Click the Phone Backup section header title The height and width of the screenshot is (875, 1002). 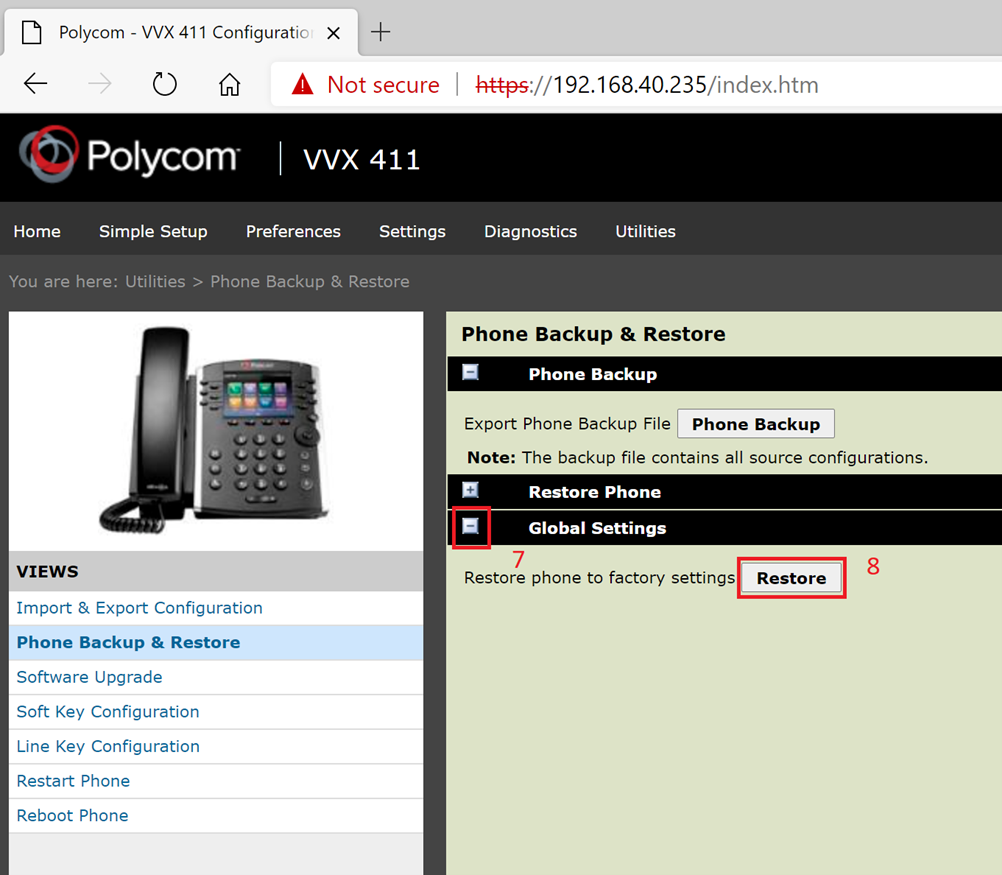point(593,374)
